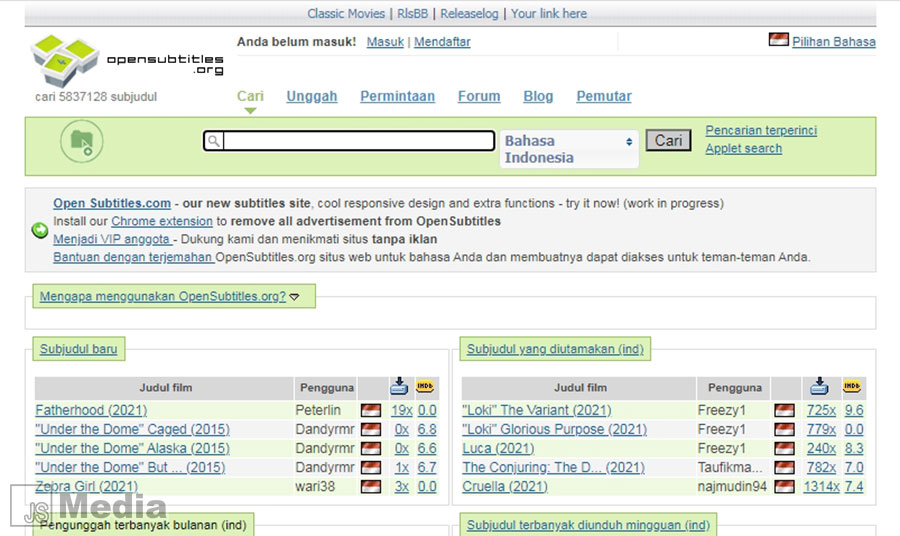This screenshot has width=900, height=536.
Task: Click Menjadi VIP anggota link
Action: point(112,239)
